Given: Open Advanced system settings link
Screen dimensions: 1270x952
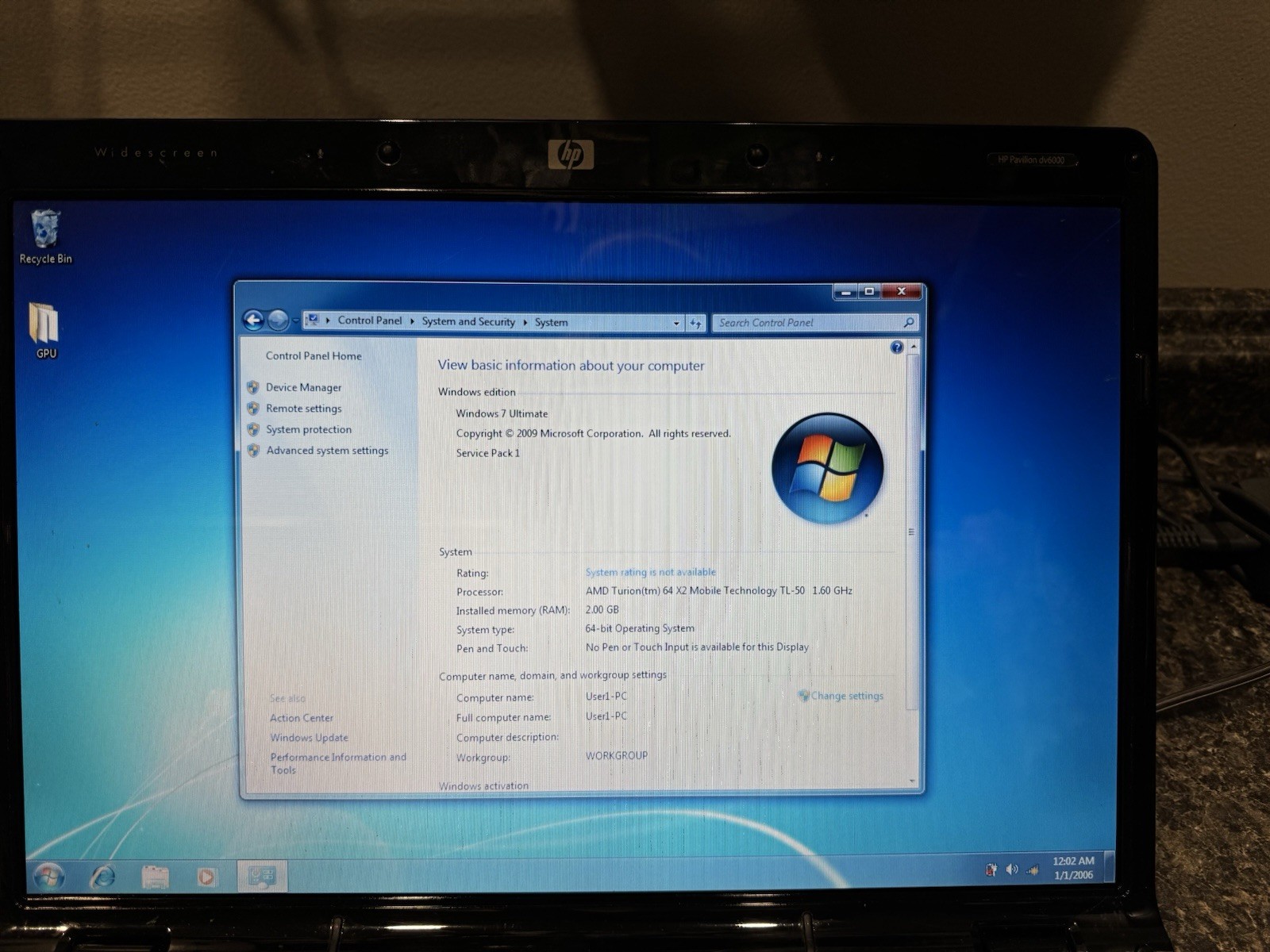Looking at the screenshot, I should [327, 451].
